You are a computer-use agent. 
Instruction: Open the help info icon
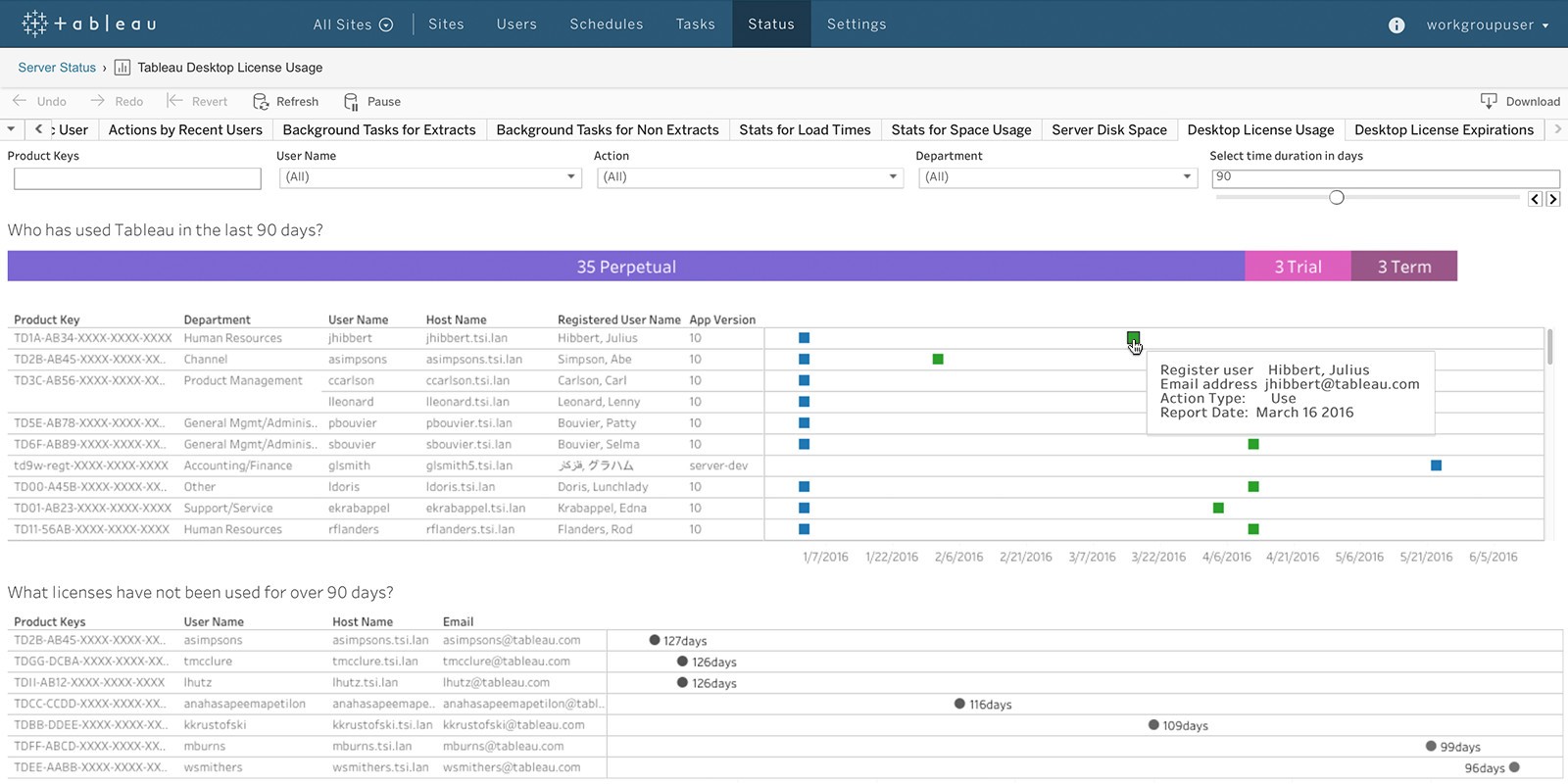click(x=1396, y=24)
